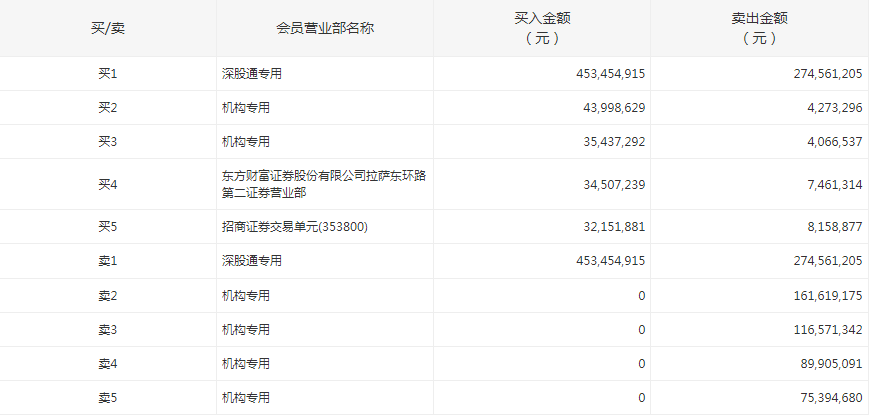Viewport: 873px width, 417px height.
Task: Click the 买5 row label
Action: click(108, 227)
